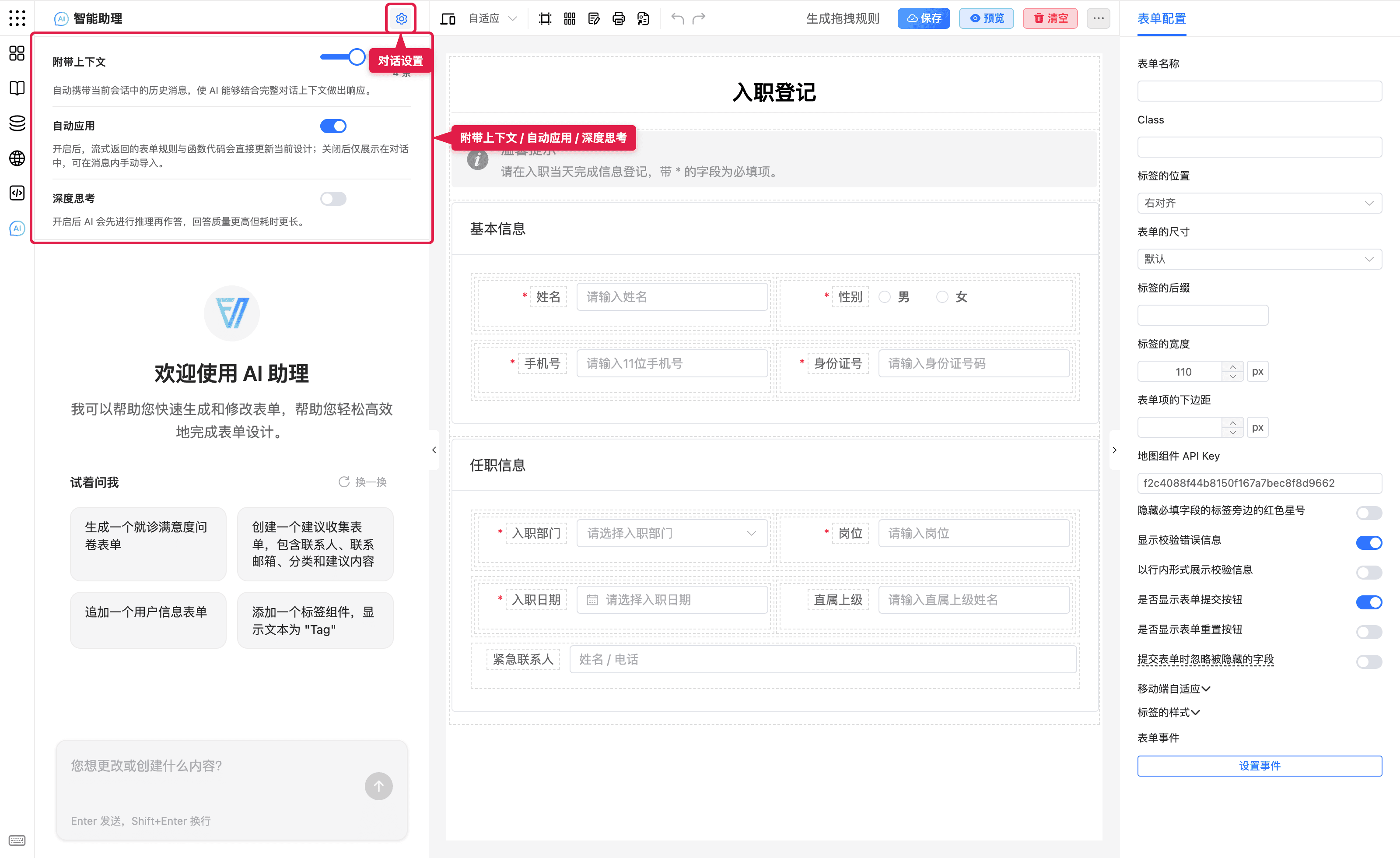
Task: Choose the 生成一个就诊满意度问卷表单 suggestion
Action: [x=148, y=544]
